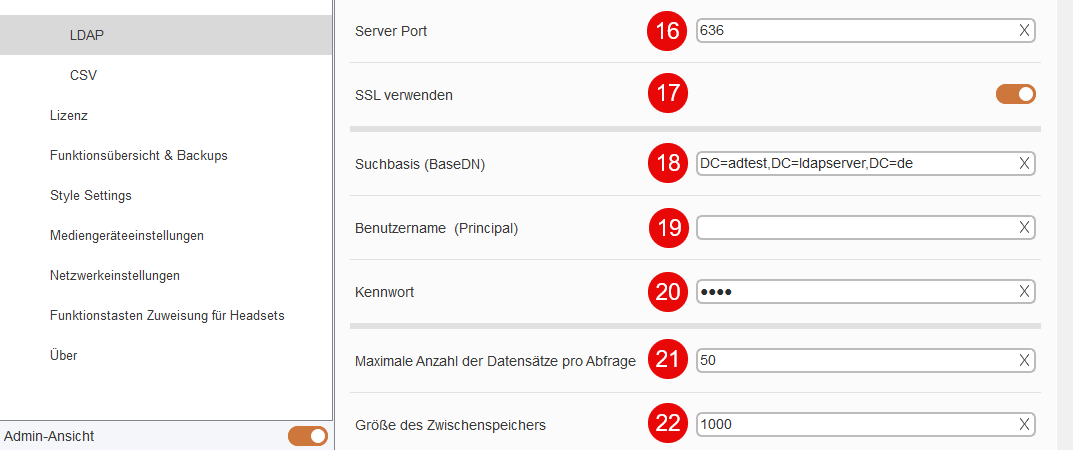1073x450 pixels.
Task: Clear the Benutzername (Principal) field with X
Action: pos(1024,228)
